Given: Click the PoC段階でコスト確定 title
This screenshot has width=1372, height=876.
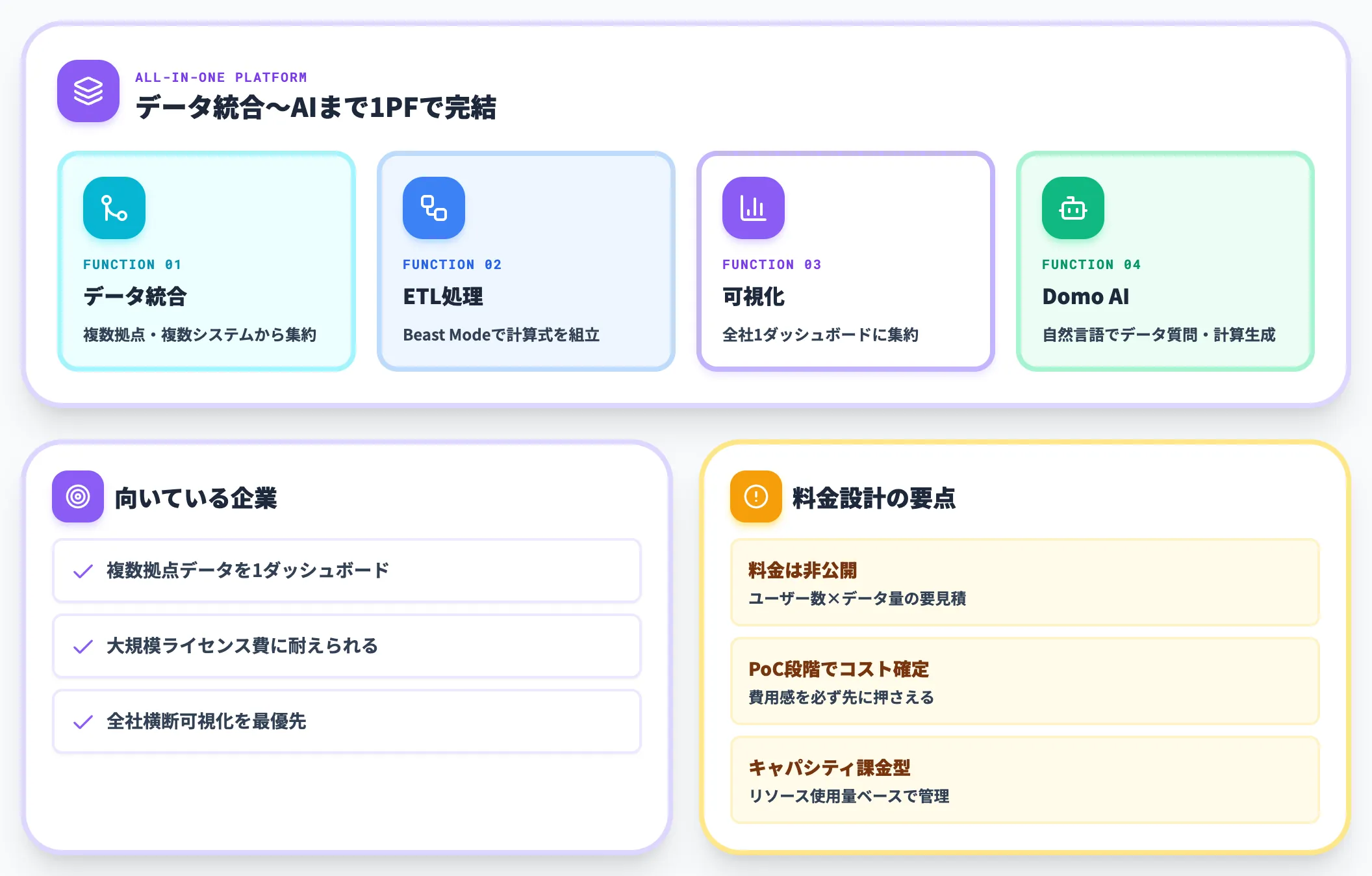Looking at the screenshot, I should tap(839, 669).
